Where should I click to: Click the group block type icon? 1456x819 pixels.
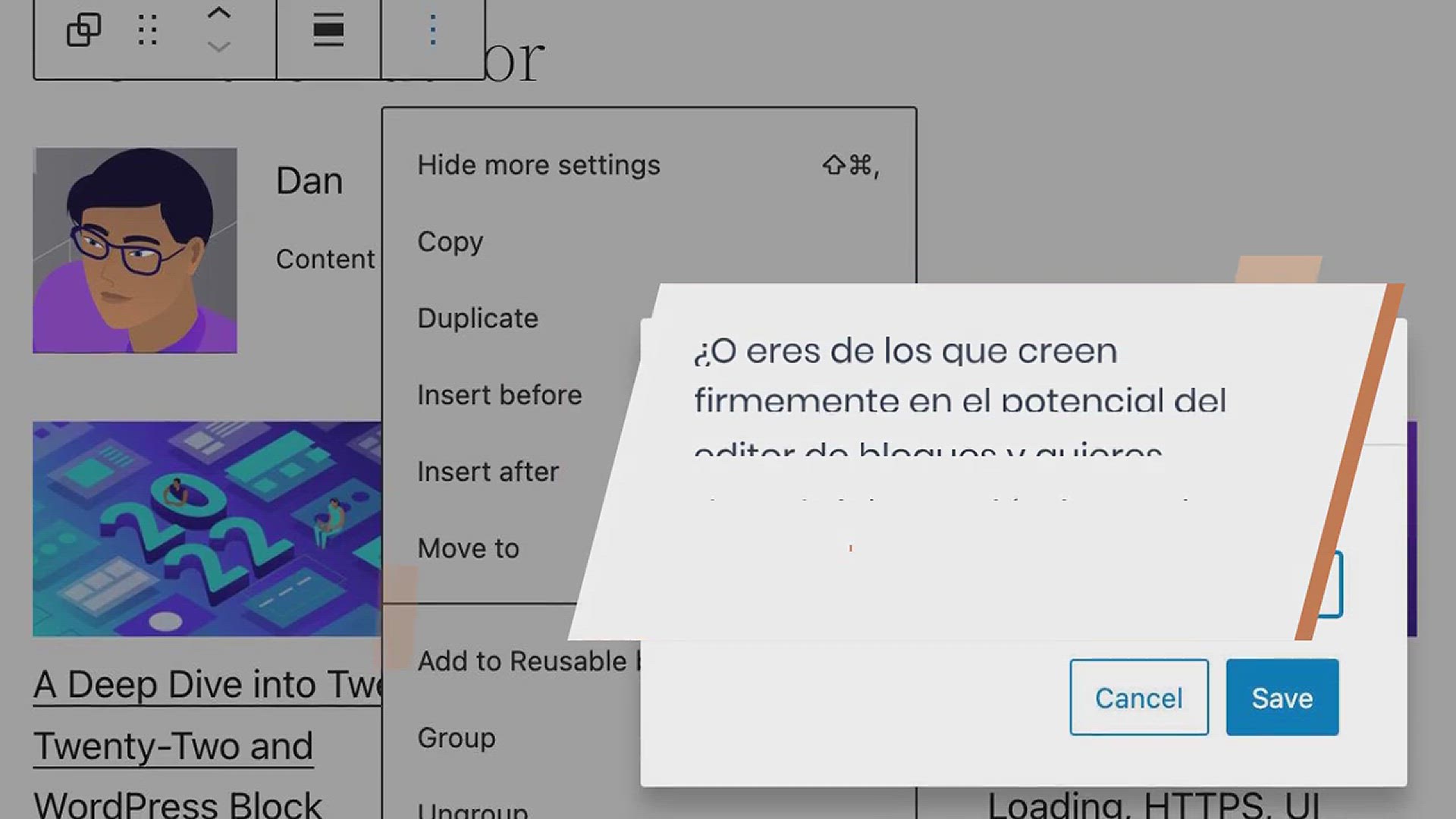[x=83, y=30]
